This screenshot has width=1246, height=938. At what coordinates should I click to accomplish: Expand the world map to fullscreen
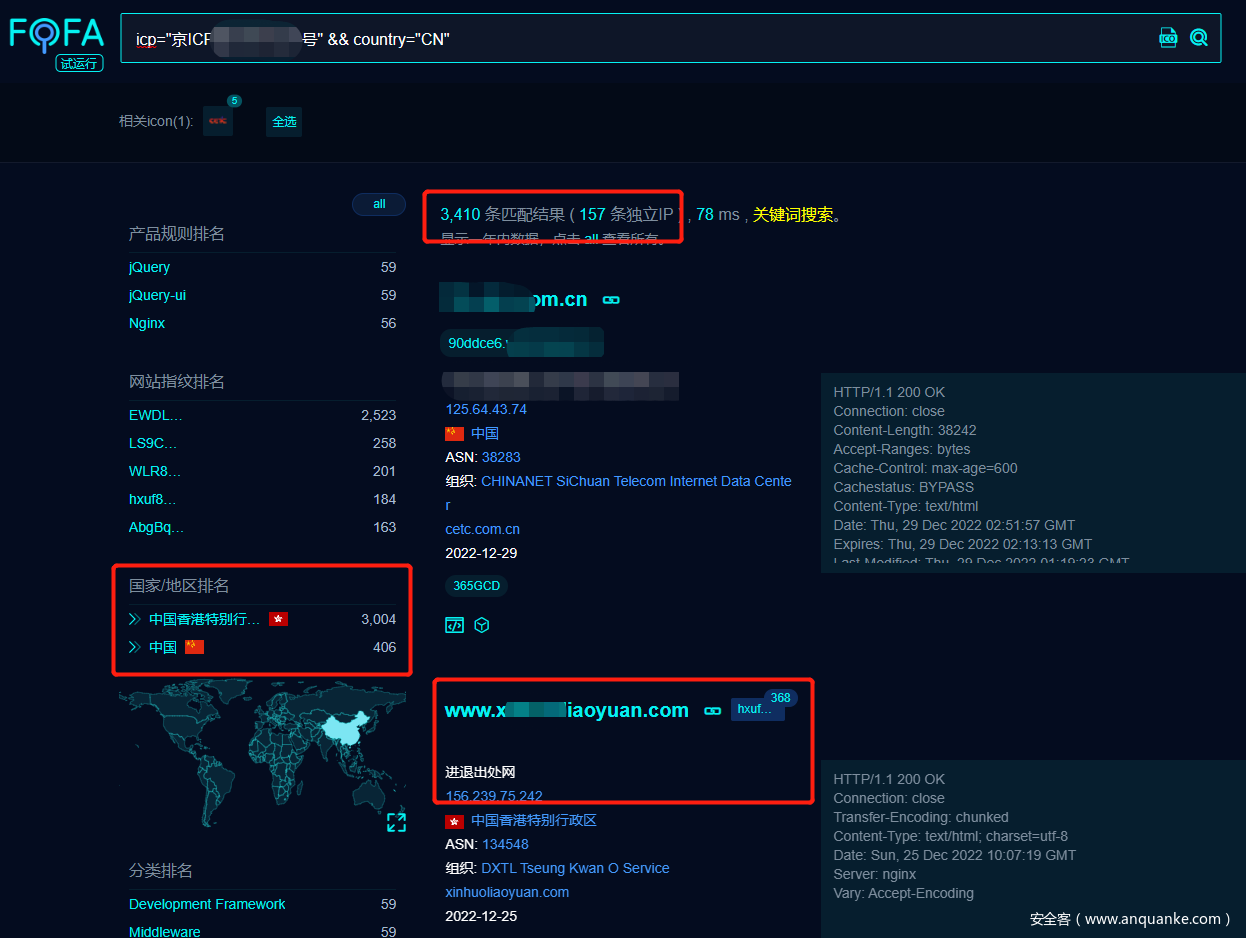(396, 822)
